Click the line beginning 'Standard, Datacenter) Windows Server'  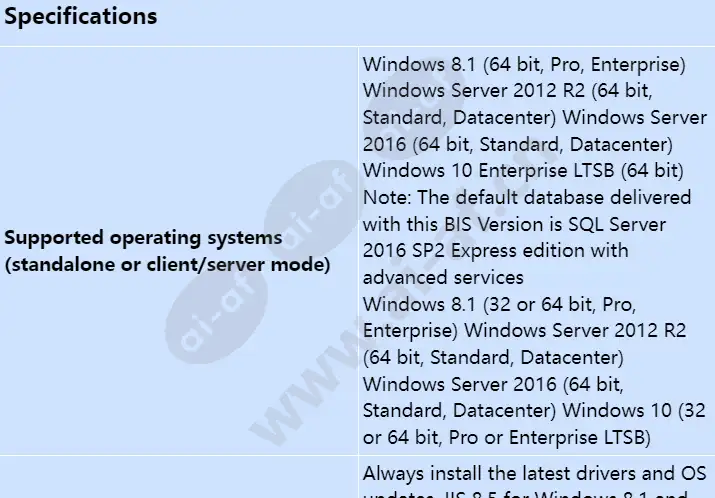(x=532, y=118)
